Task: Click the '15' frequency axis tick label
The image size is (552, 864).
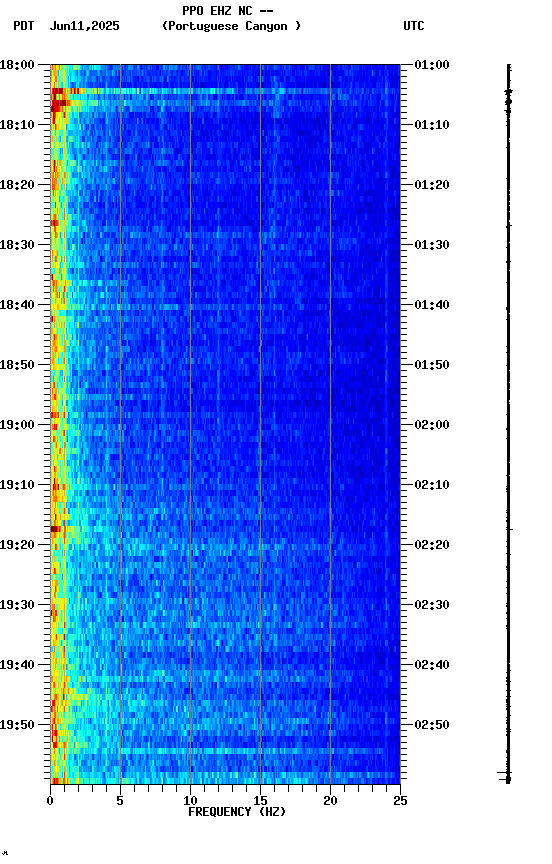Action: coord(260,801)
